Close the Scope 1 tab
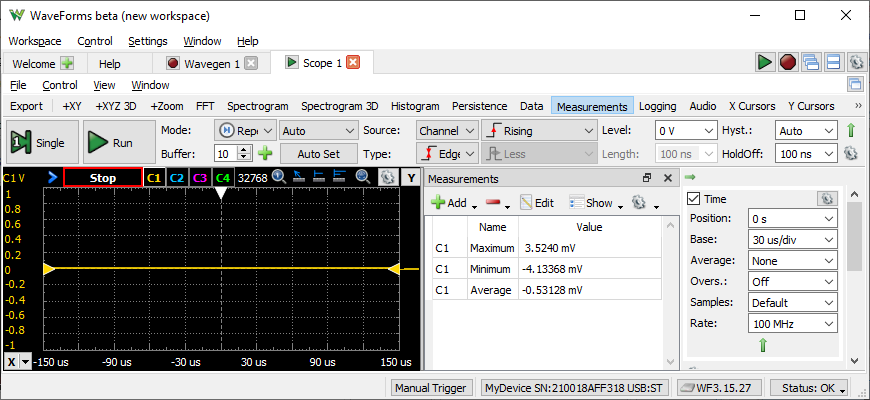 point(353,63)
